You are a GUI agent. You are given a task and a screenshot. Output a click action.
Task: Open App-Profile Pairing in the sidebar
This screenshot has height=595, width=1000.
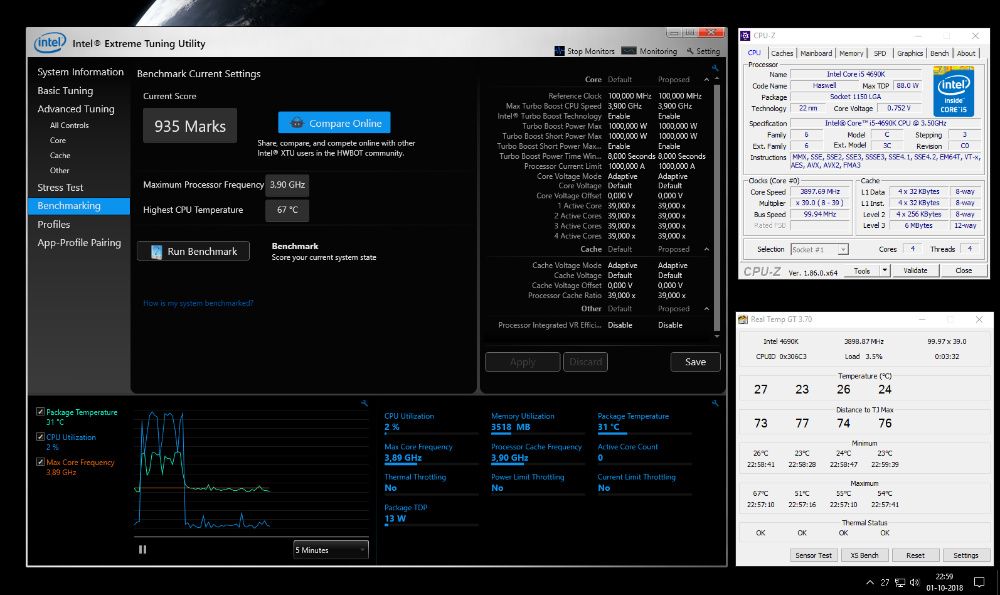[79, 243]
